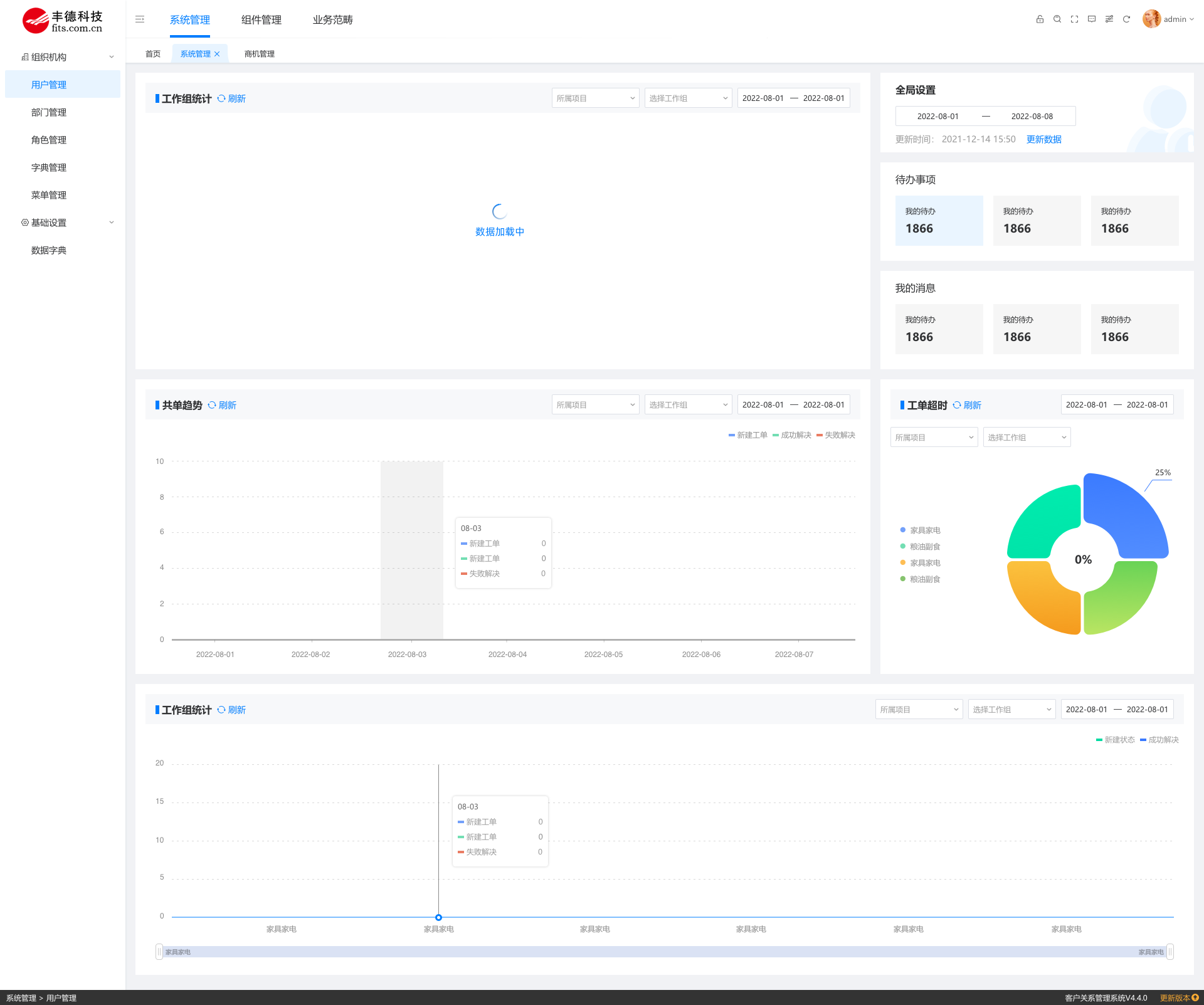Toggle 新建工单 legend in 共单趋势 chart
The image size is (1204, 1005).
click(748, 435)
